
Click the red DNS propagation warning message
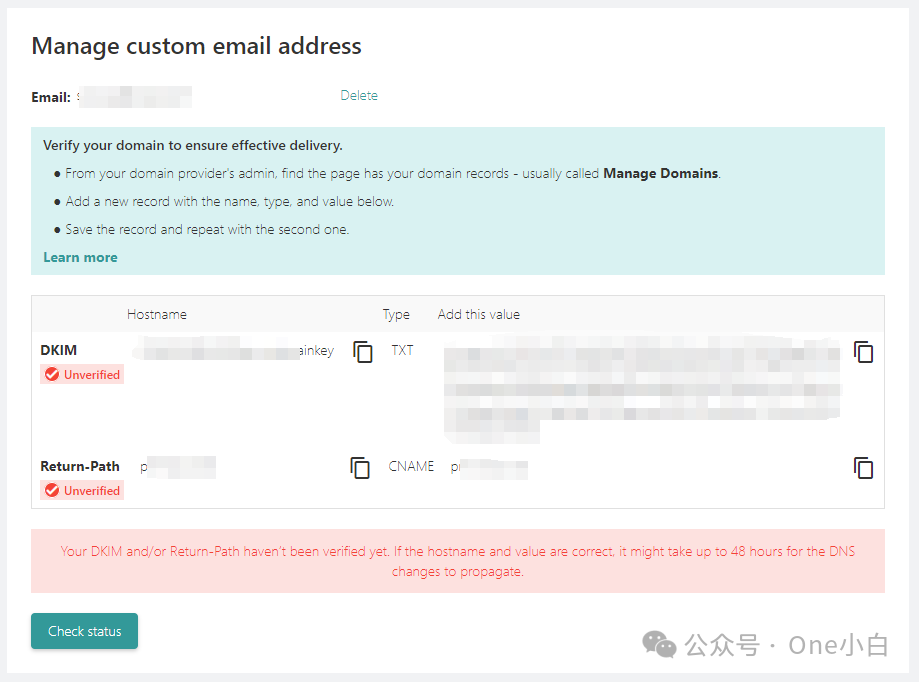click(458, 561)
